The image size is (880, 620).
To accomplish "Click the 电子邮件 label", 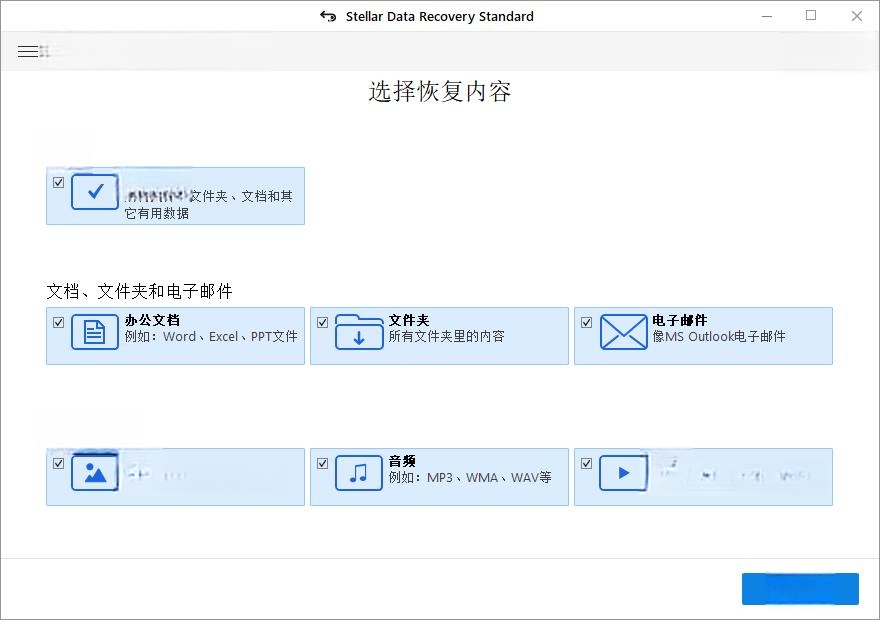I will [x=680, y=320].
